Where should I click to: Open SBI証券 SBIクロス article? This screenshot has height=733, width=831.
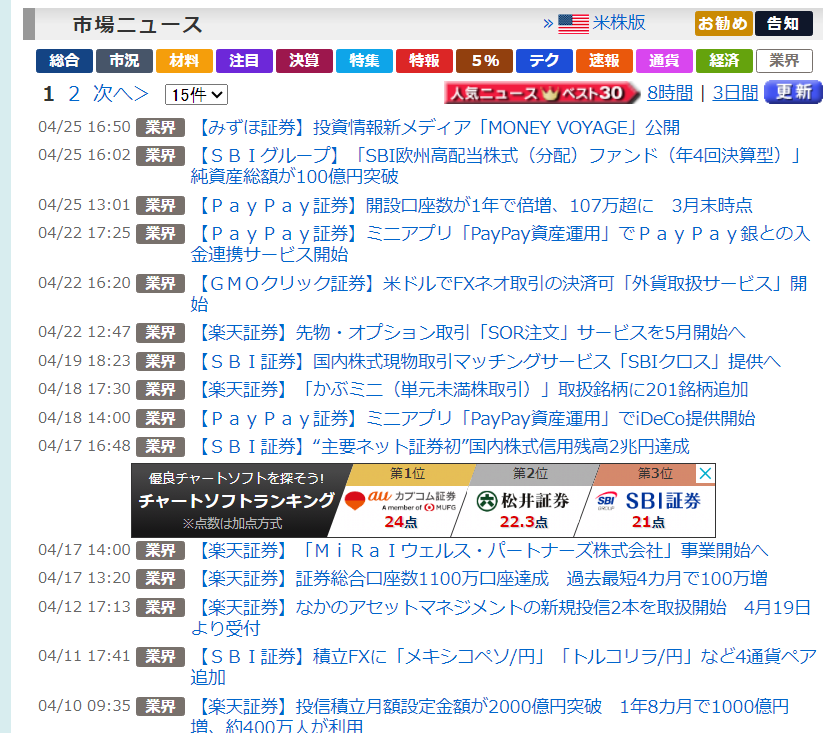pos(489,361)
